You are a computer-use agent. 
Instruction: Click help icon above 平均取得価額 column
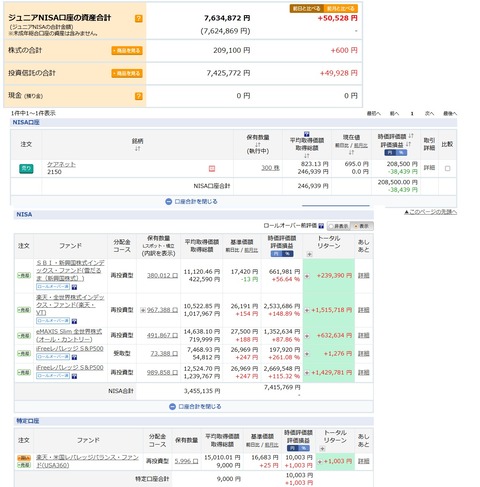[307, 134]
